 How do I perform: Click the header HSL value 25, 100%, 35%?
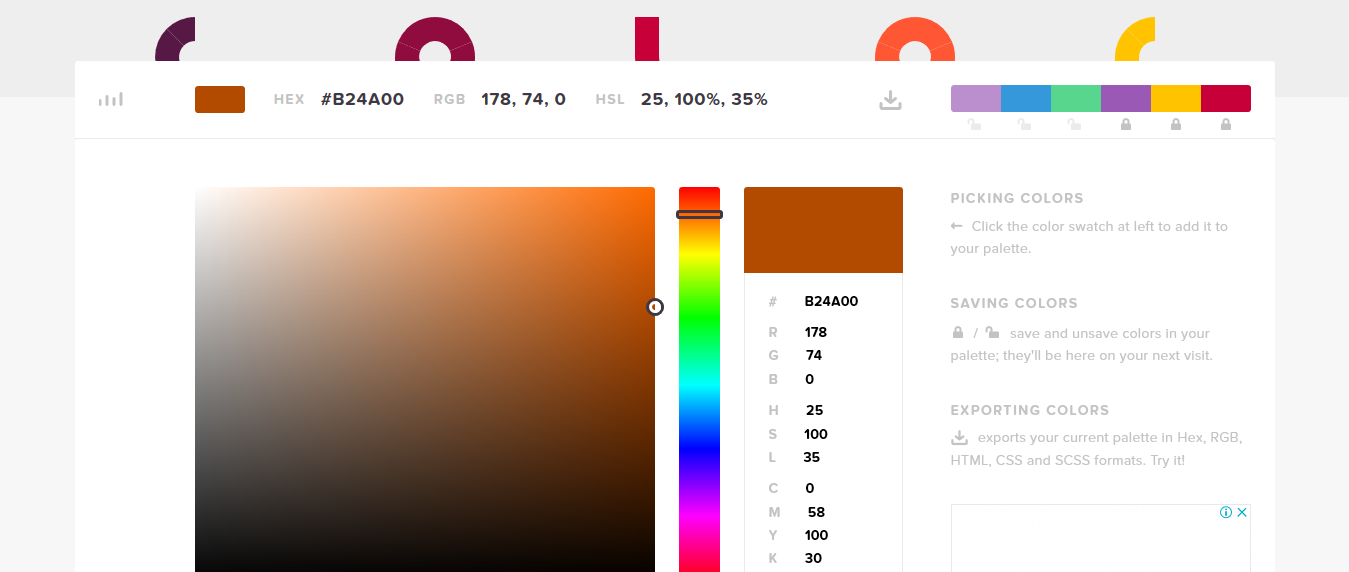pos(704,99)
